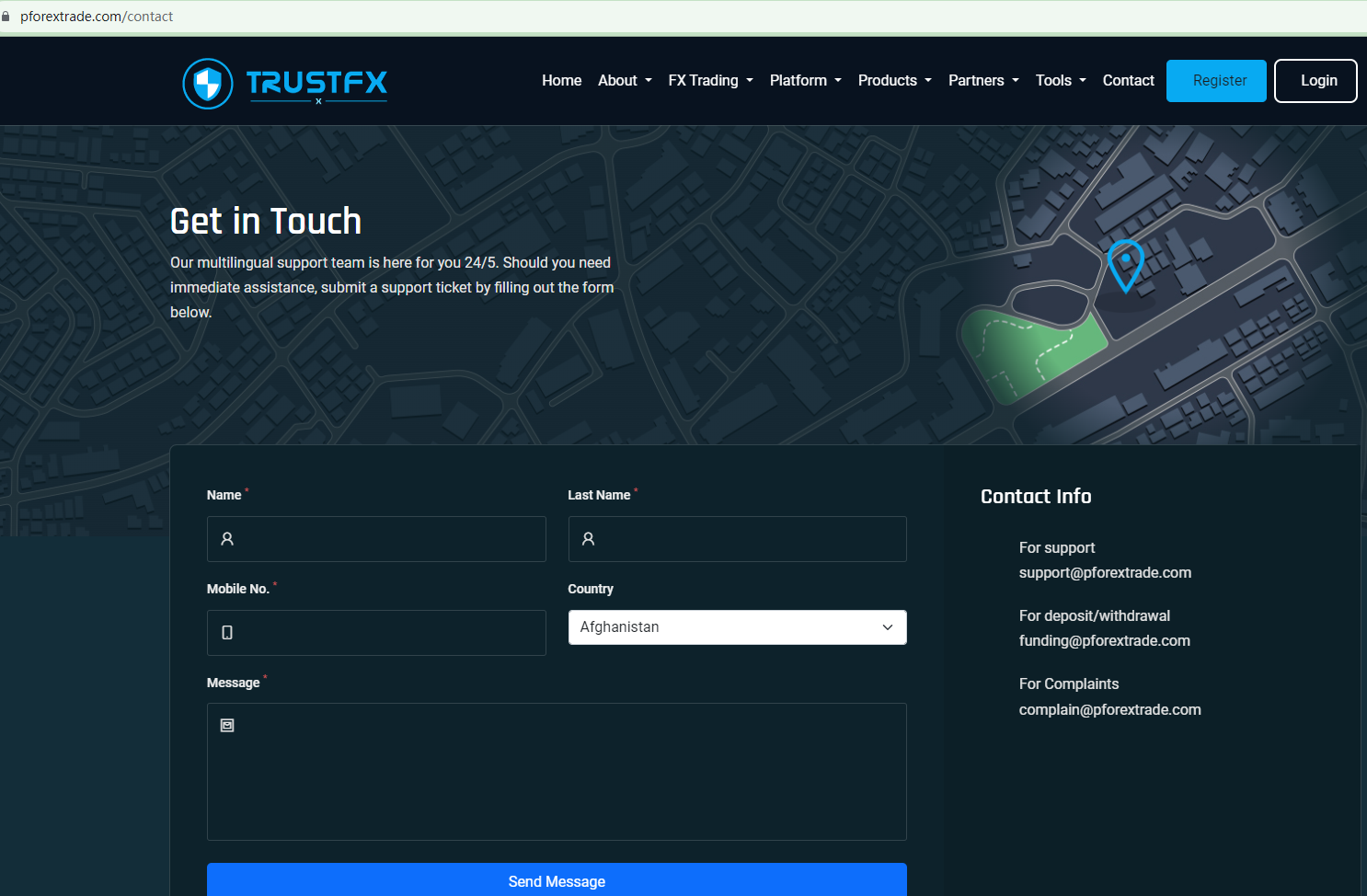The image size is (1367, 896).
Task: Click the 'Get in Touch' heading
Action: 266,221
